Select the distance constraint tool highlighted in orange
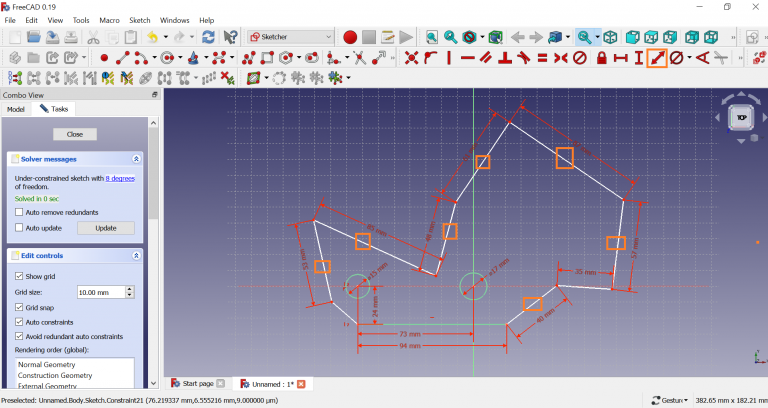The height and width of the screenshot is (408, 768). (657, 58)
